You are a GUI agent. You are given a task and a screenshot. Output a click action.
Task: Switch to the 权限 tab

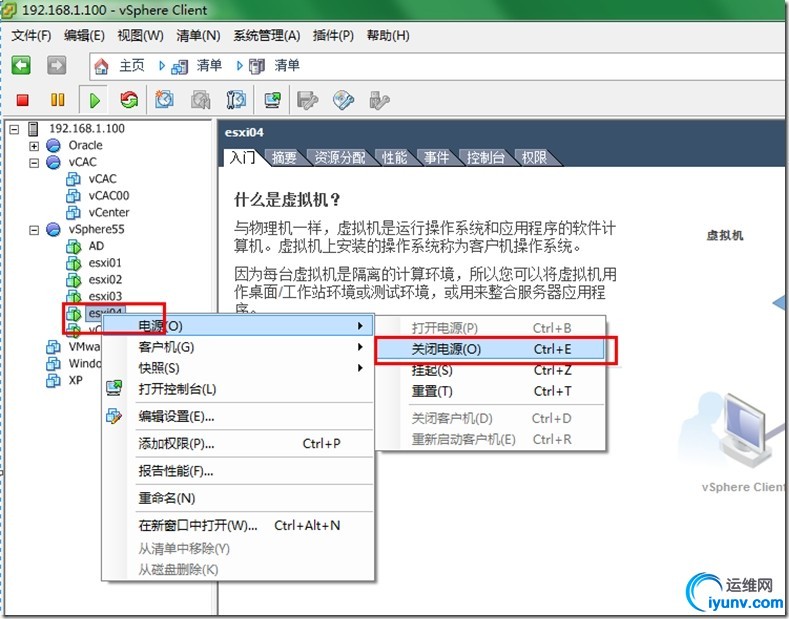[534, 158]
